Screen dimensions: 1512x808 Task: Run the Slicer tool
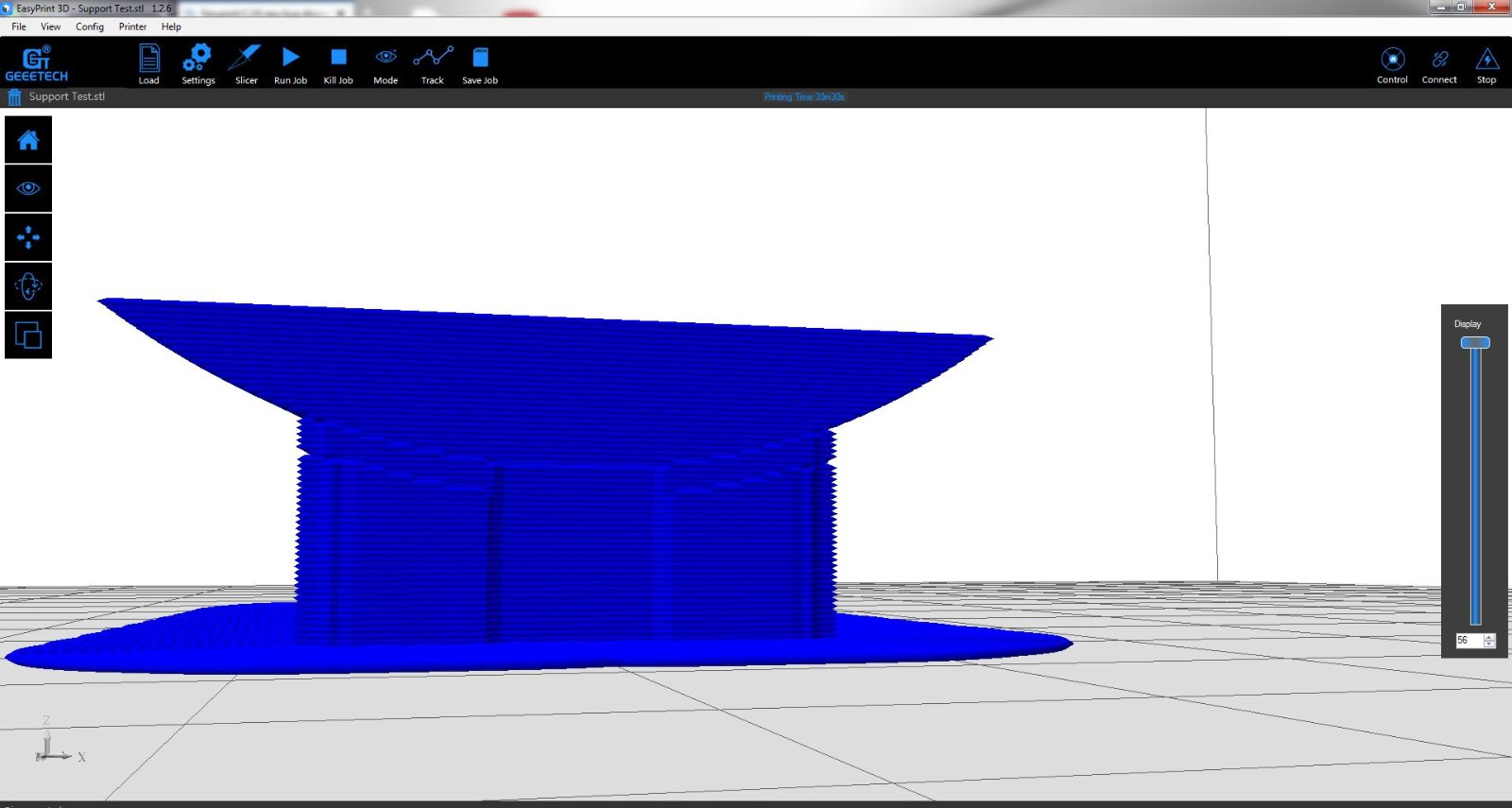pos(246,63)
